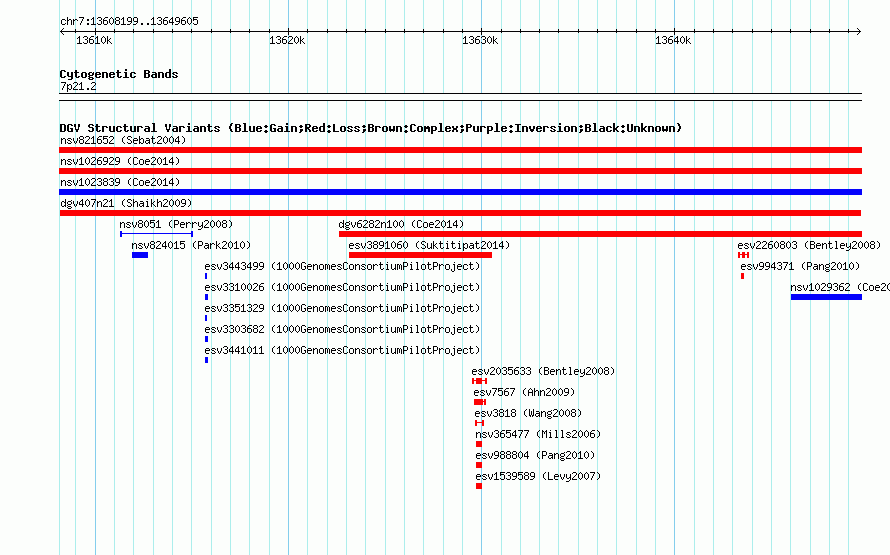This screenshot has width=890, height=555.
Task: Click the nsv1029362 blue gain bar
Action: point(826,297)
